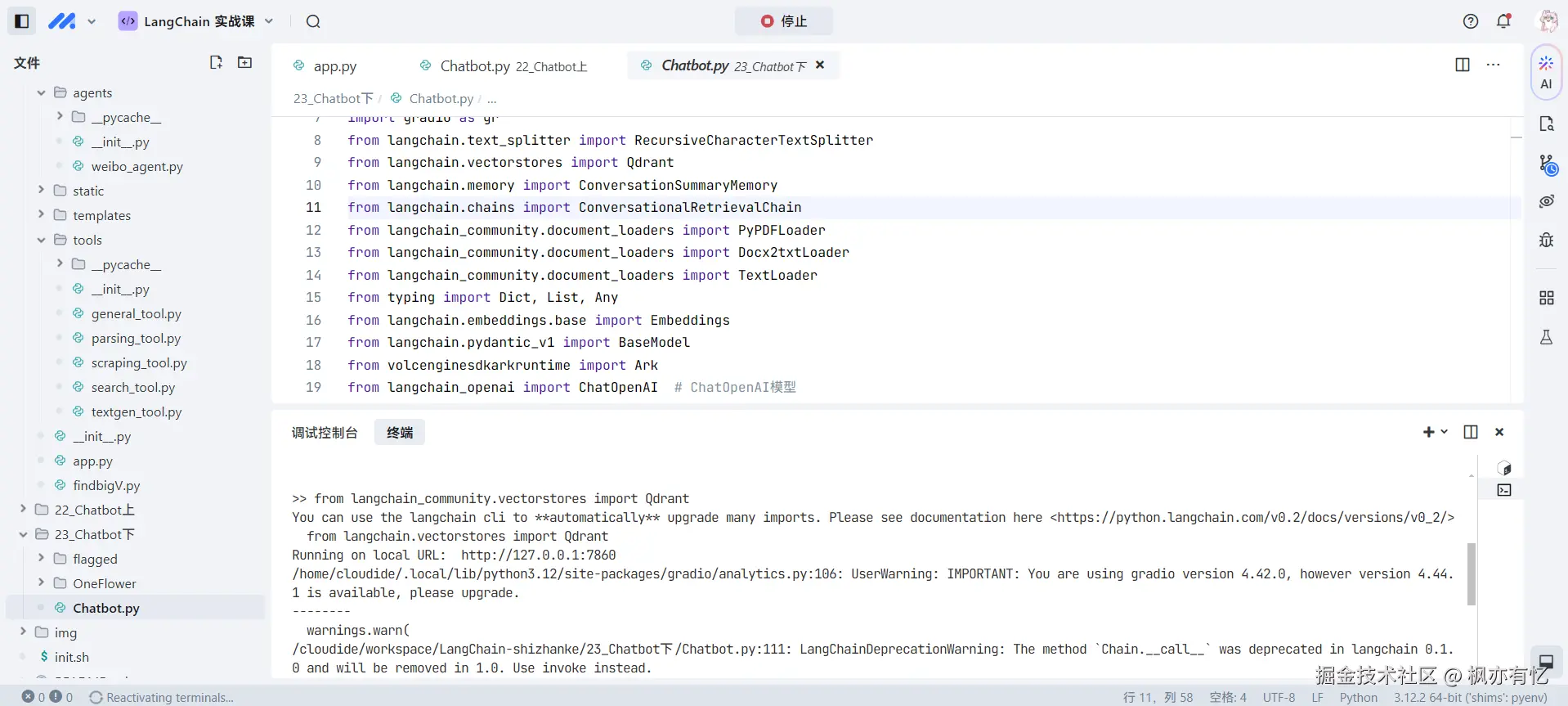Click the terminal vertical scrollbar

click(1472, 573)
